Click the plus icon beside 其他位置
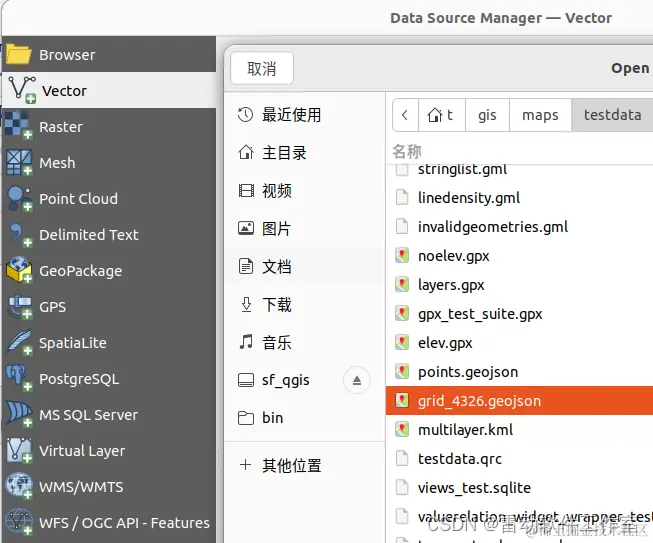This screenshot has height=543, width=653. coord(245,465)
